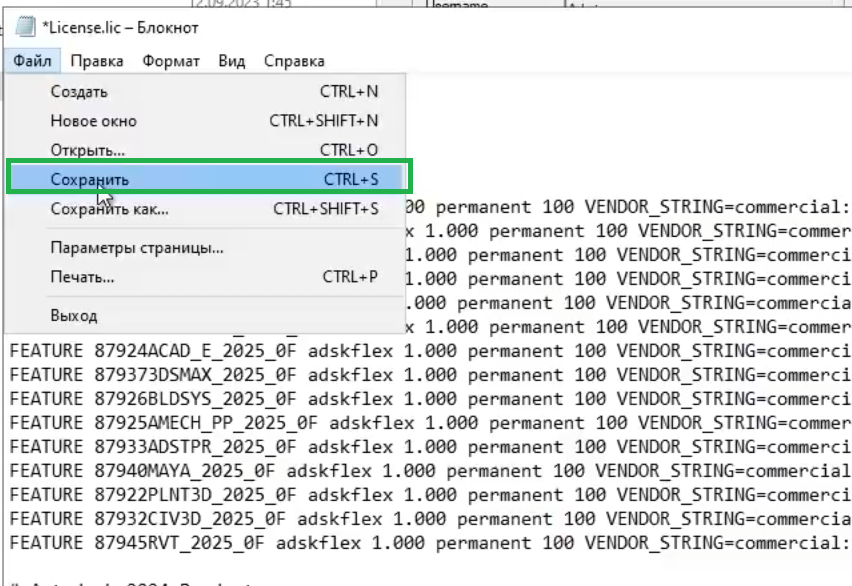Open the Справка menu
The width and height of the screenshot is (852, 586).
[294, 61]
